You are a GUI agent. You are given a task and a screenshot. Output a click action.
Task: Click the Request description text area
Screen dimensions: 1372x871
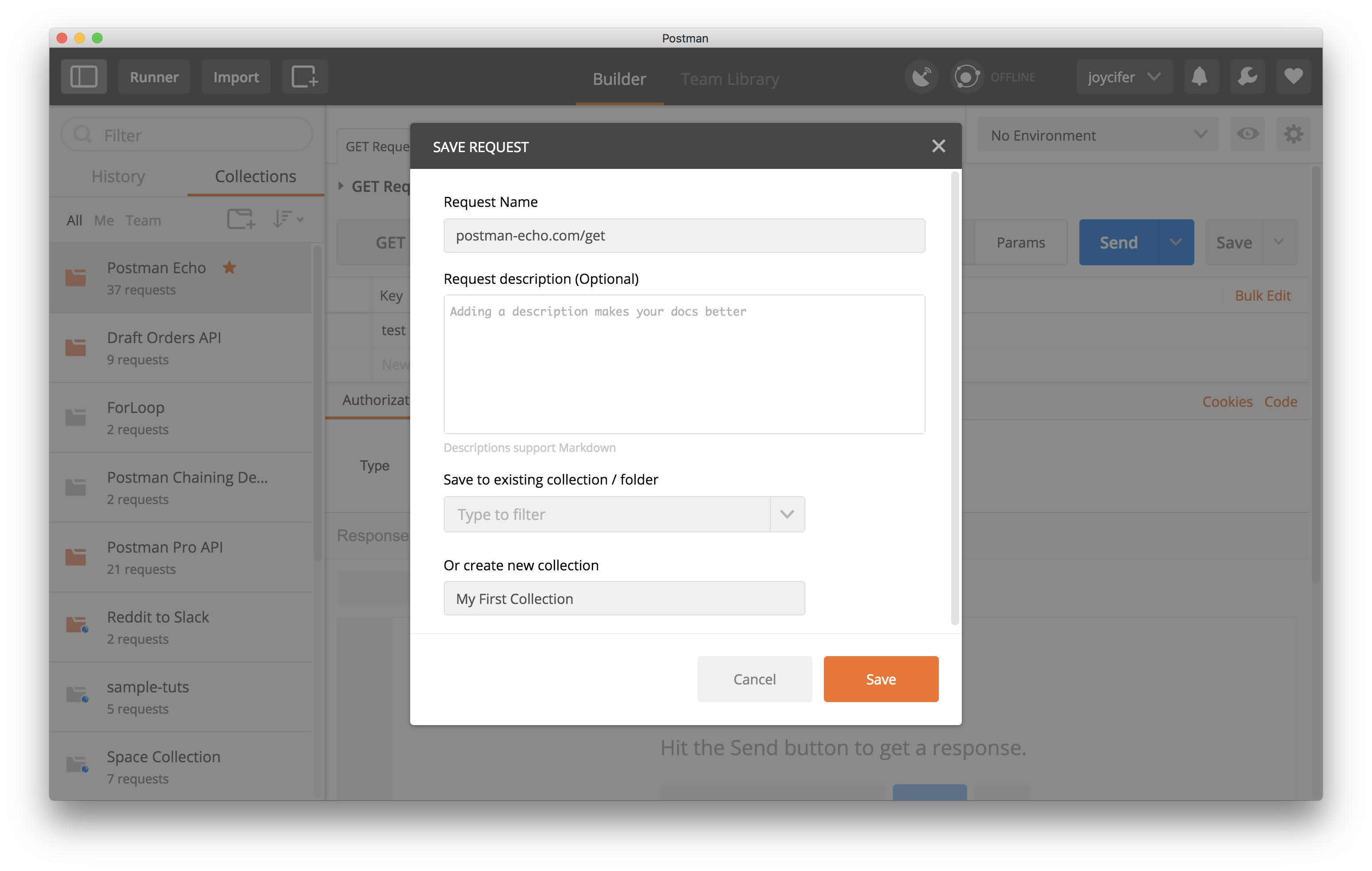tap(684, 364)
